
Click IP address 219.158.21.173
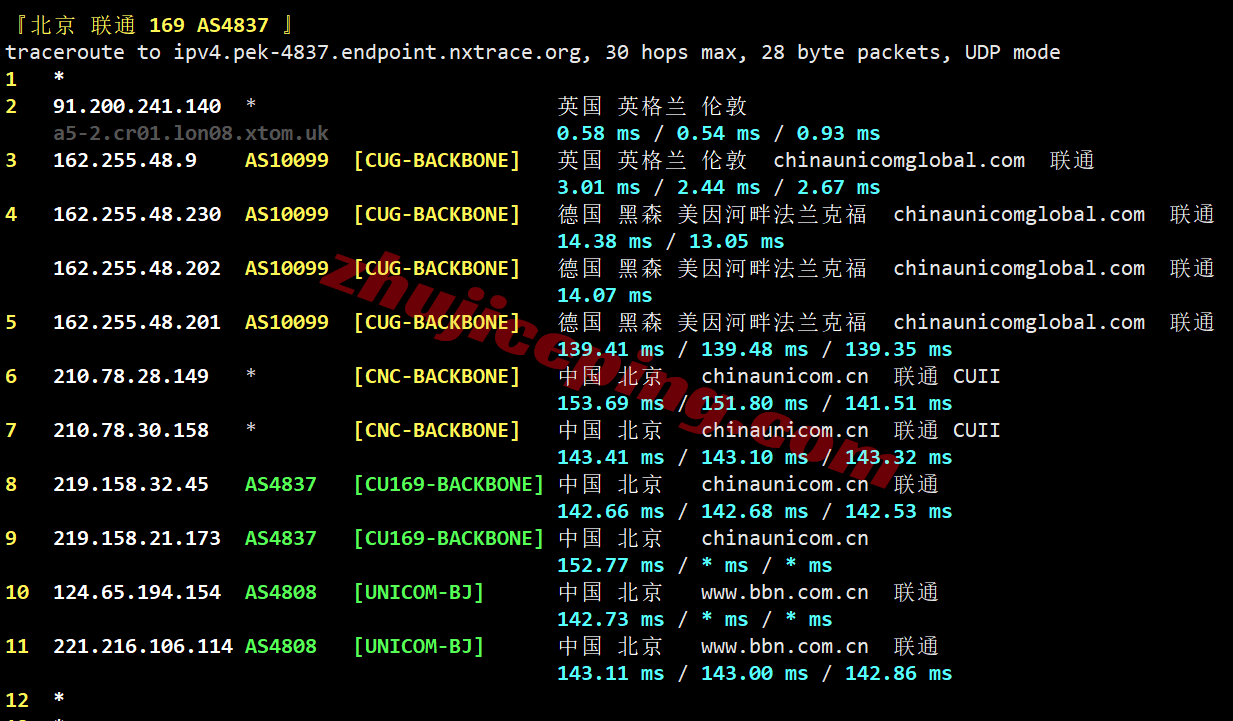tap(137, 538)
